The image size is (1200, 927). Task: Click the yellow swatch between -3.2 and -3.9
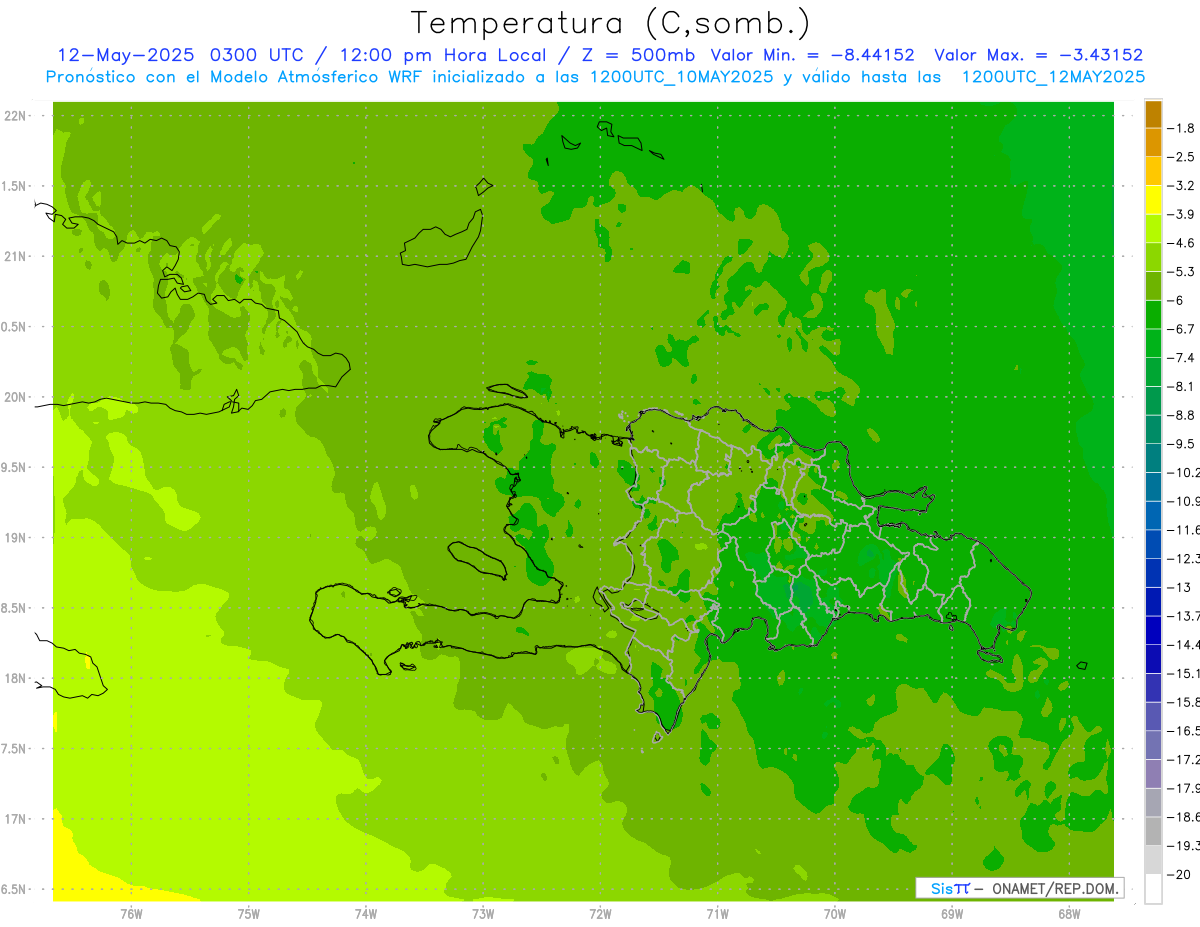(1154, 200)
